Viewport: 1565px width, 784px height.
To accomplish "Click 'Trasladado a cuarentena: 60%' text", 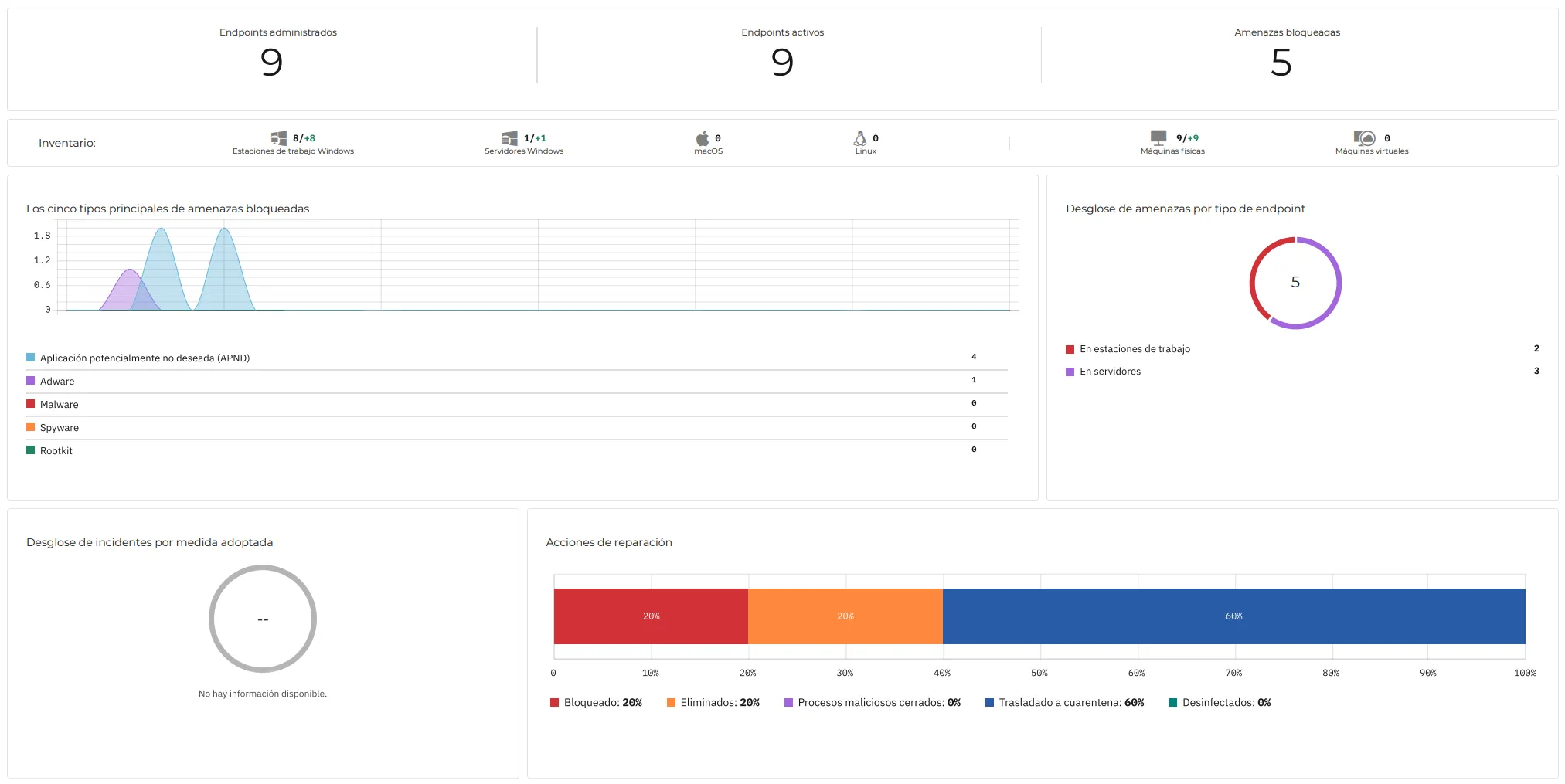I will click(x=1071, y=703).
